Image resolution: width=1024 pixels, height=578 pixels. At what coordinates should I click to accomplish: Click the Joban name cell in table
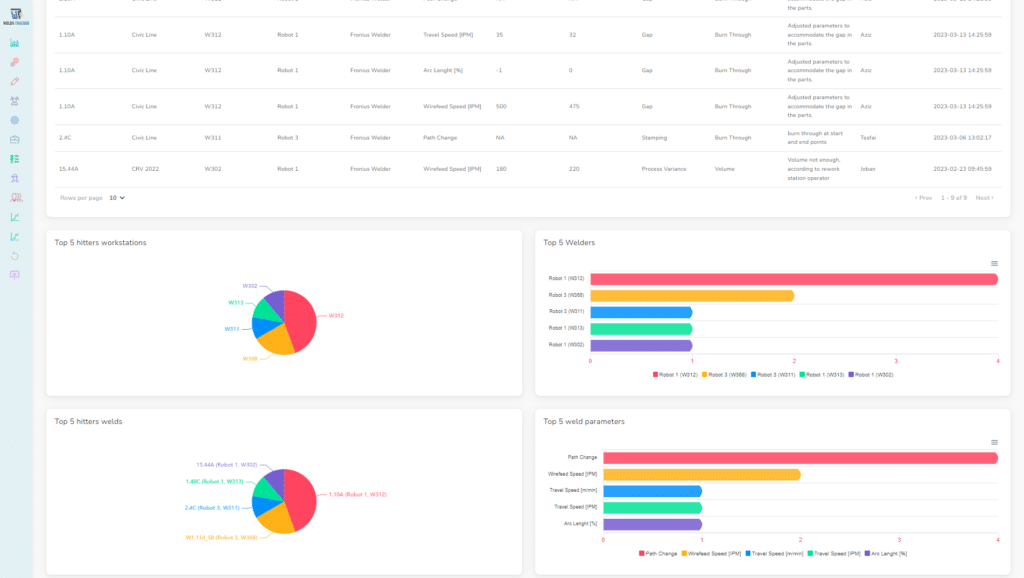867,169
